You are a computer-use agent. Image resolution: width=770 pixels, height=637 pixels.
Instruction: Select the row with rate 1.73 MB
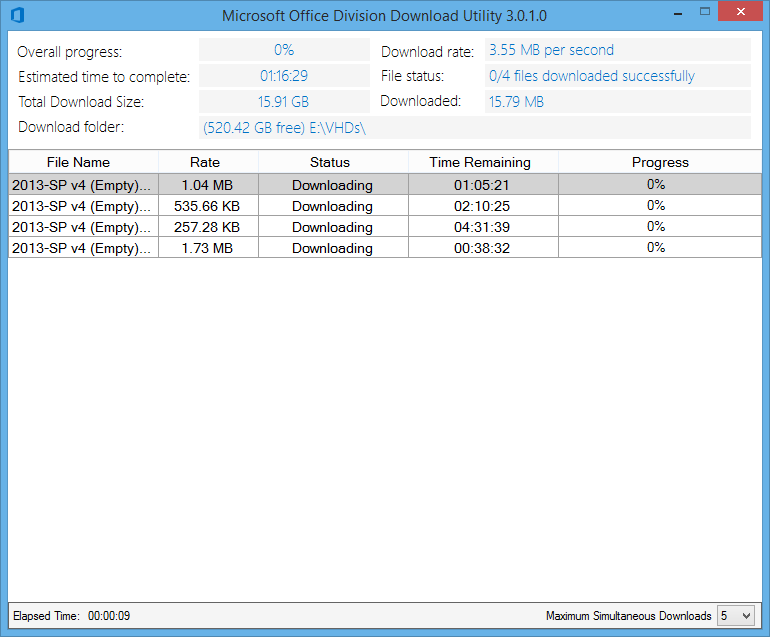click(385, 248)
